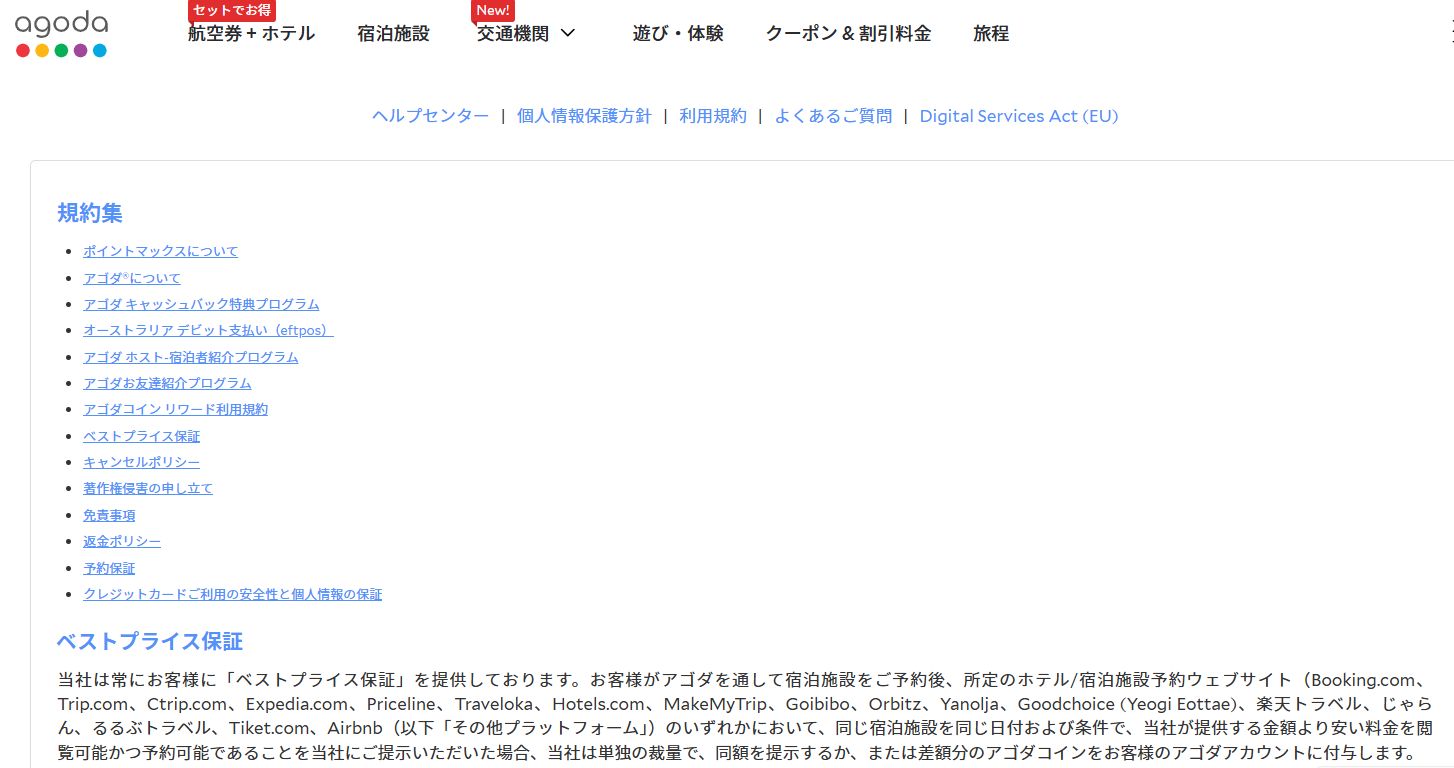Screen dimensions: 1454x768
Task: View the 個人情報保護方針 page
Action: [x=584, y=116]
